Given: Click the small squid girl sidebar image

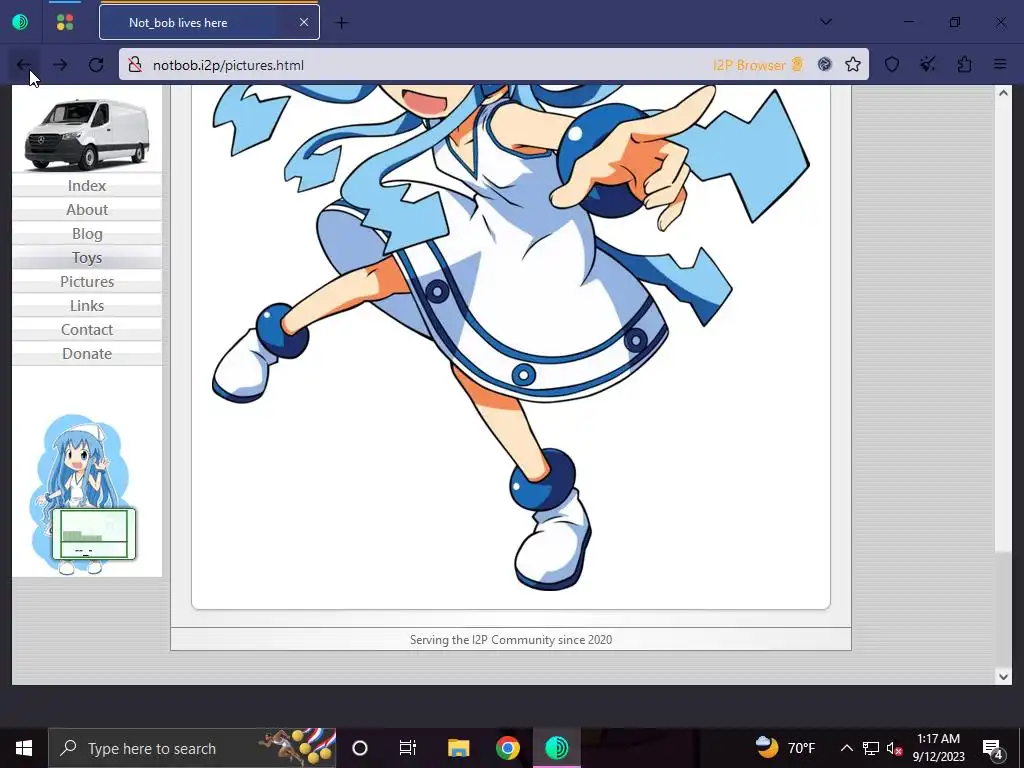Looking at the screenshot, I should pyautogui.click(x=82, y=494).
